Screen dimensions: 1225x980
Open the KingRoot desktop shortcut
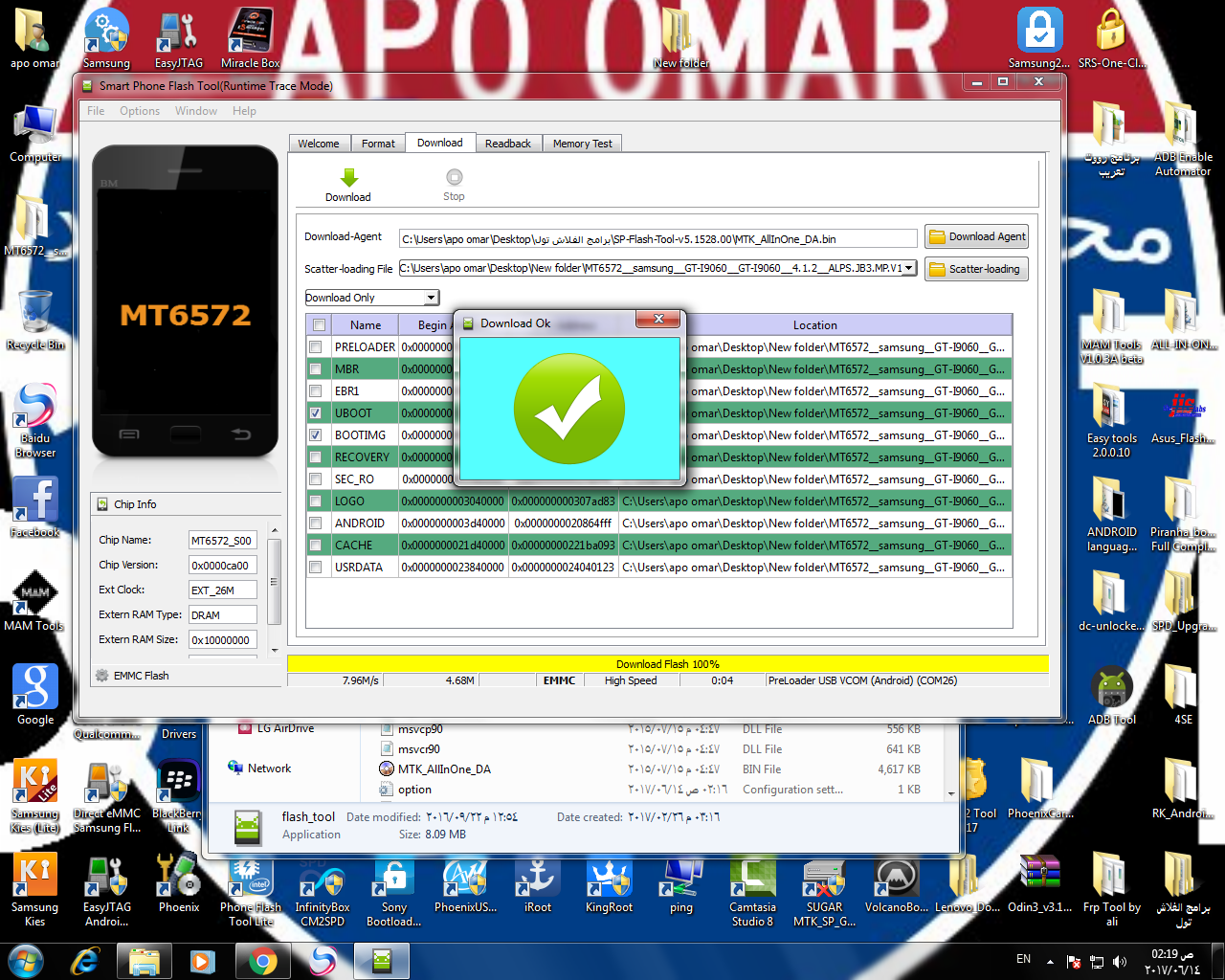610,884
